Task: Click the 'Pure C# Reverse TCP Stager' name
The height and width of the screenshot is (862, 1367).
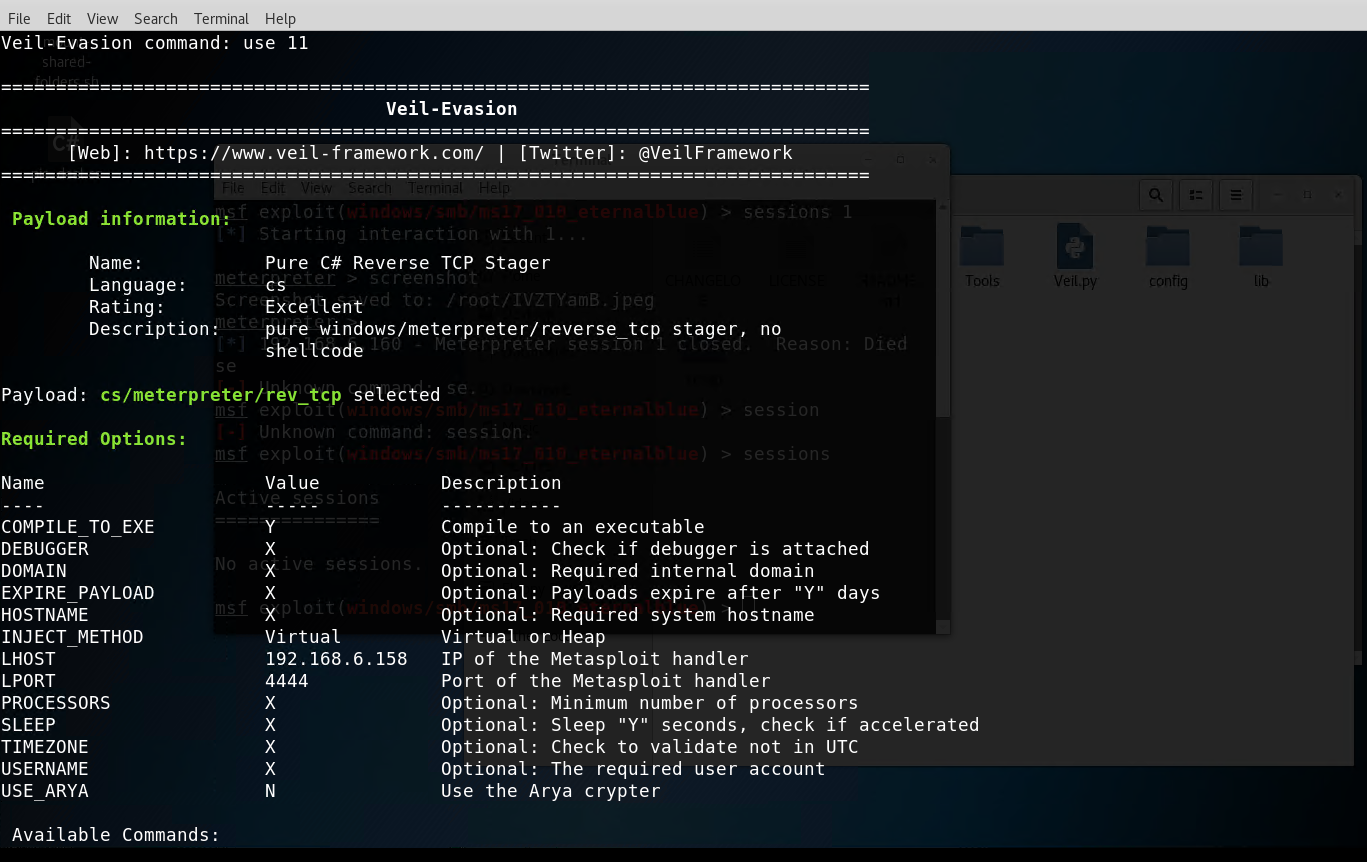Action: coord(408,263)
